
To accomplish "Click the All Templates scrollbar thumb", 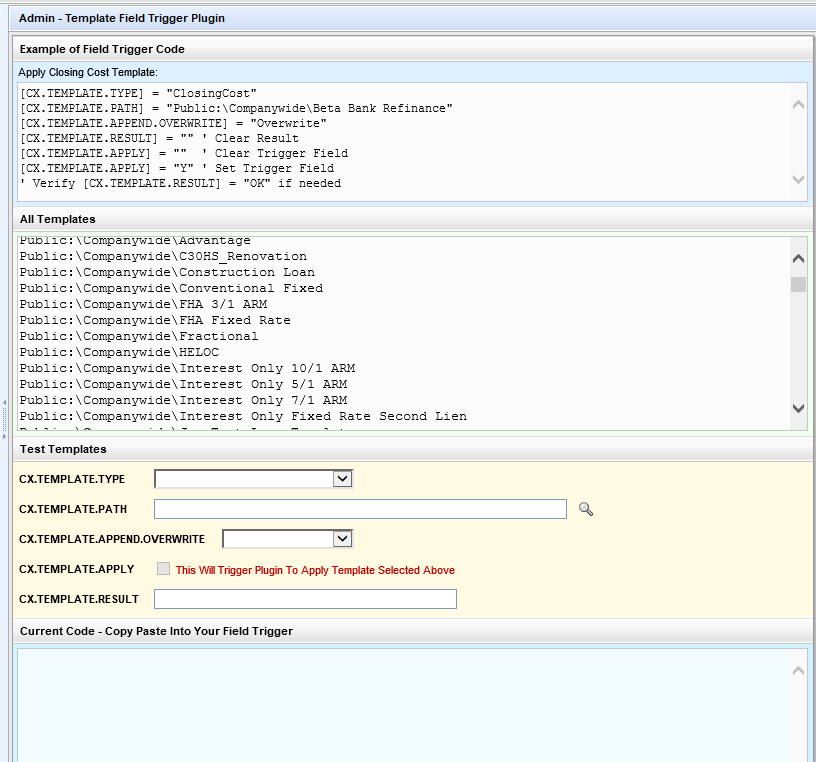I will [x=798, y=284].
